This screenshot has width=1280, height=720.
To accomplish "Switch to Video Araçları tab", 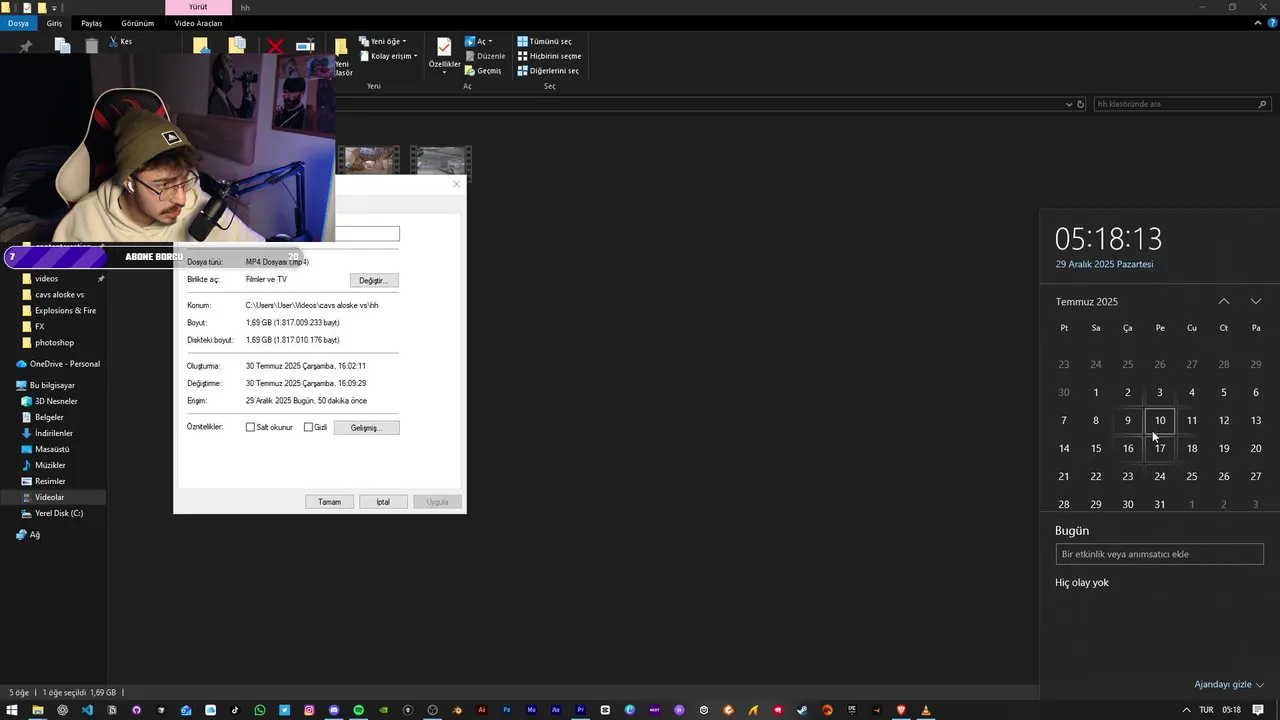I will (198, 23).
